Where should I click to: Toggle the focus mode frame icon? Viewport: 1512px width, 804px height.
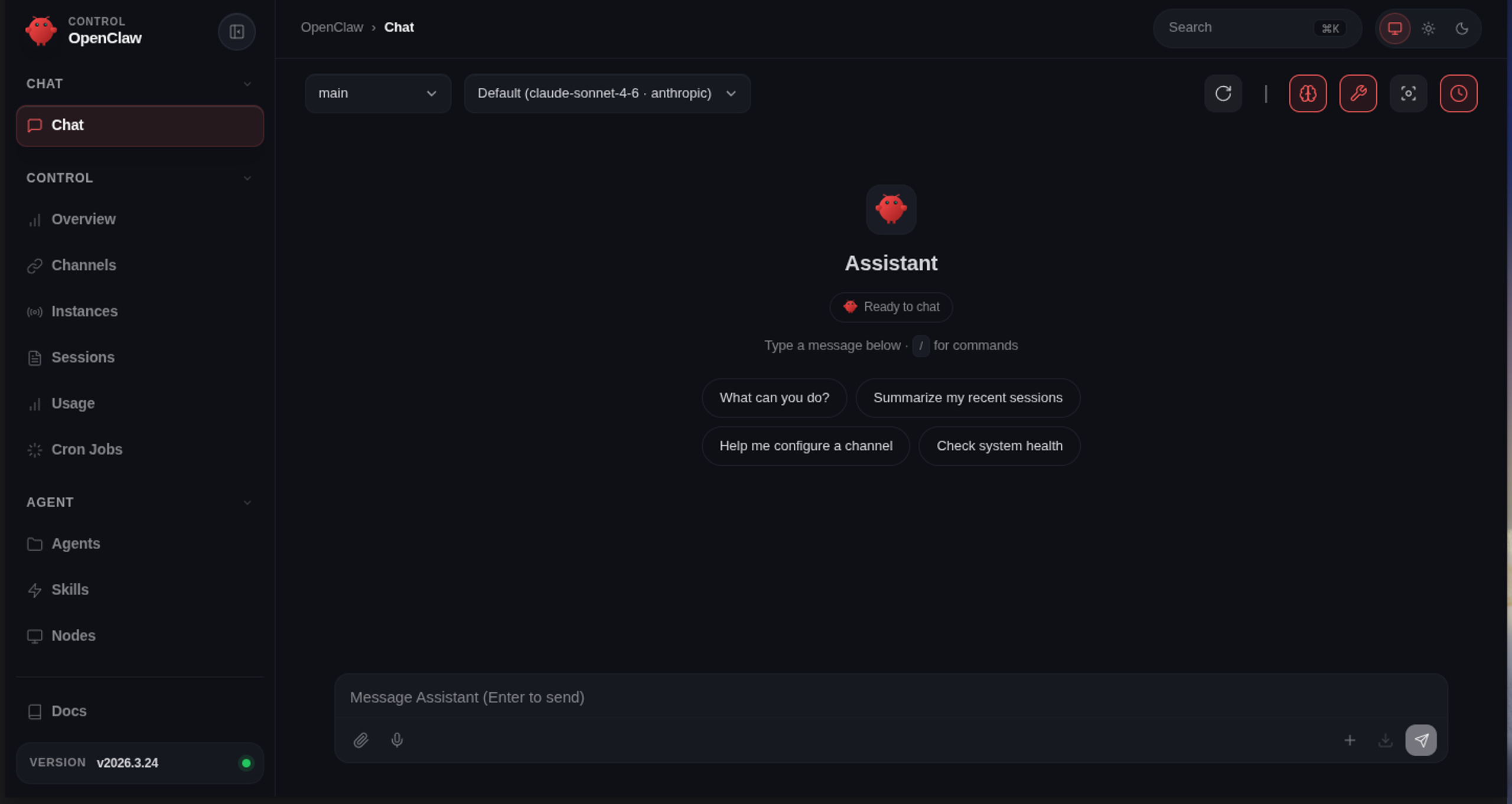point(1408,93)
